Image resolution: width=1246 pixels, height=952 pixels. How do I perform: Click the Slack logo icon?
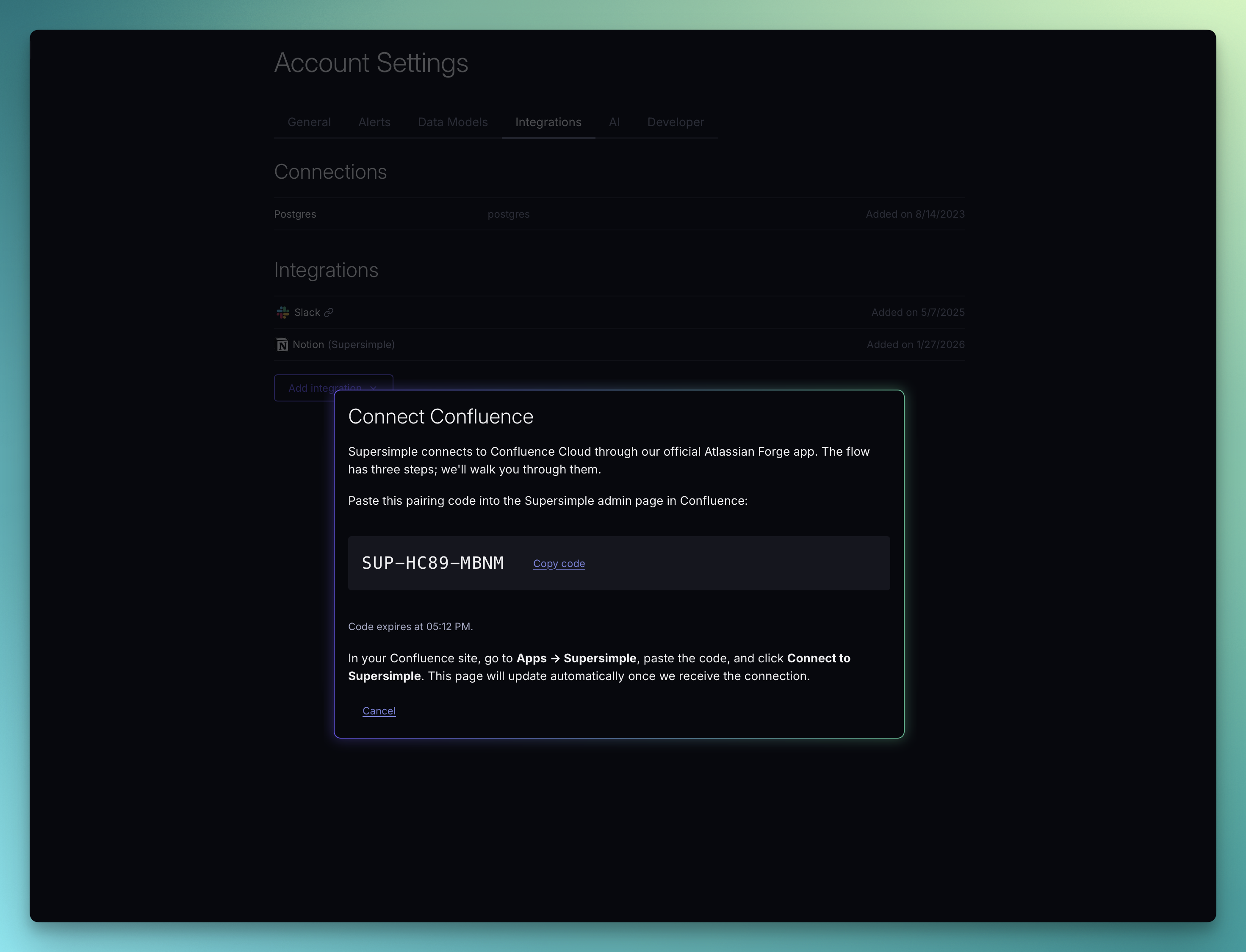click(282, 312)
